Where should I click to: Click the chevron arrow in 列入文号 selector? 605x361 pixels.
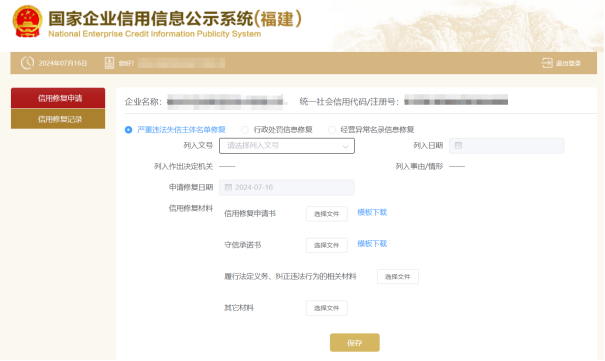click(345, 146)
